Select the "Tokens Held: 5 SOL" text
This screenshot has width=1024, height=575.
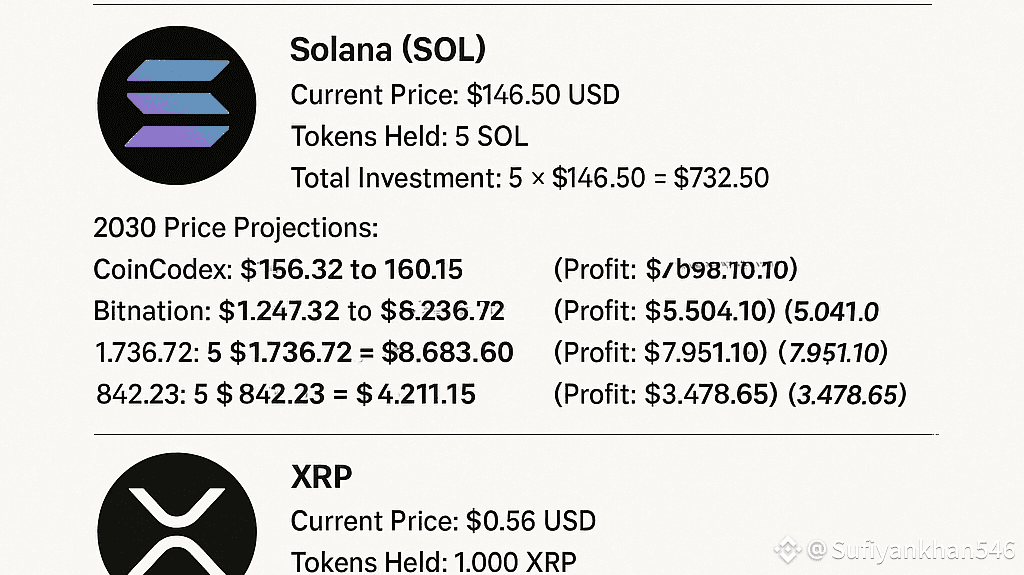point(409,137)
